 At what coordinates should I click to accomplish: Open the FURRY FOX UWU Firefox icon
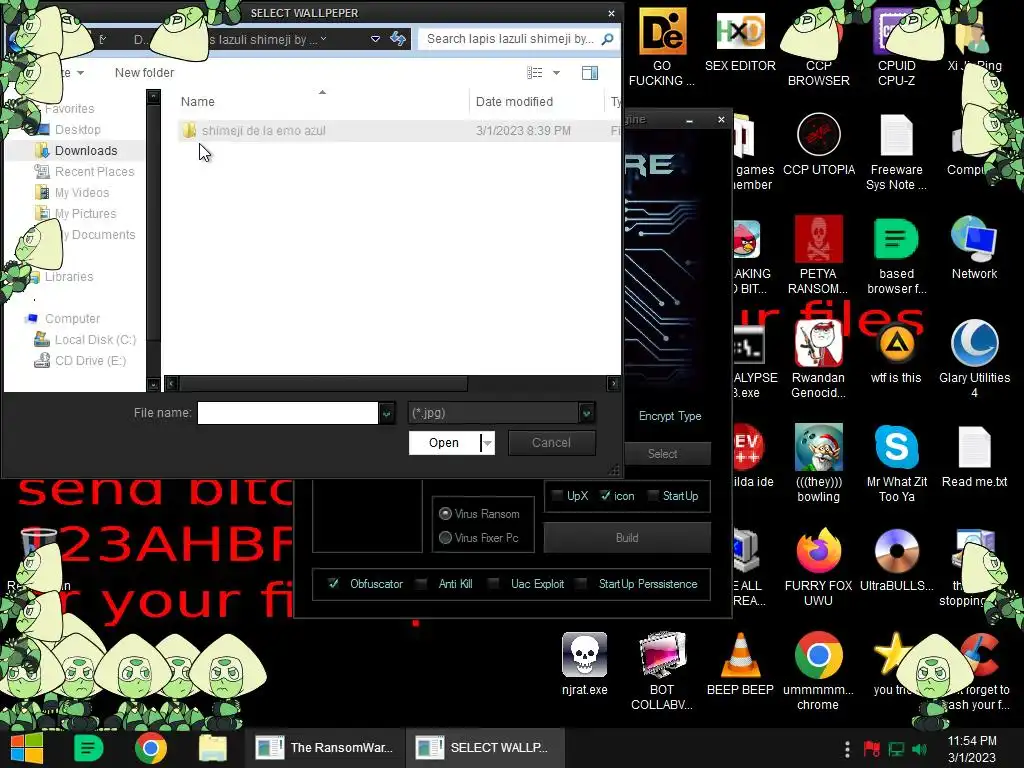(x=818, y=567)
